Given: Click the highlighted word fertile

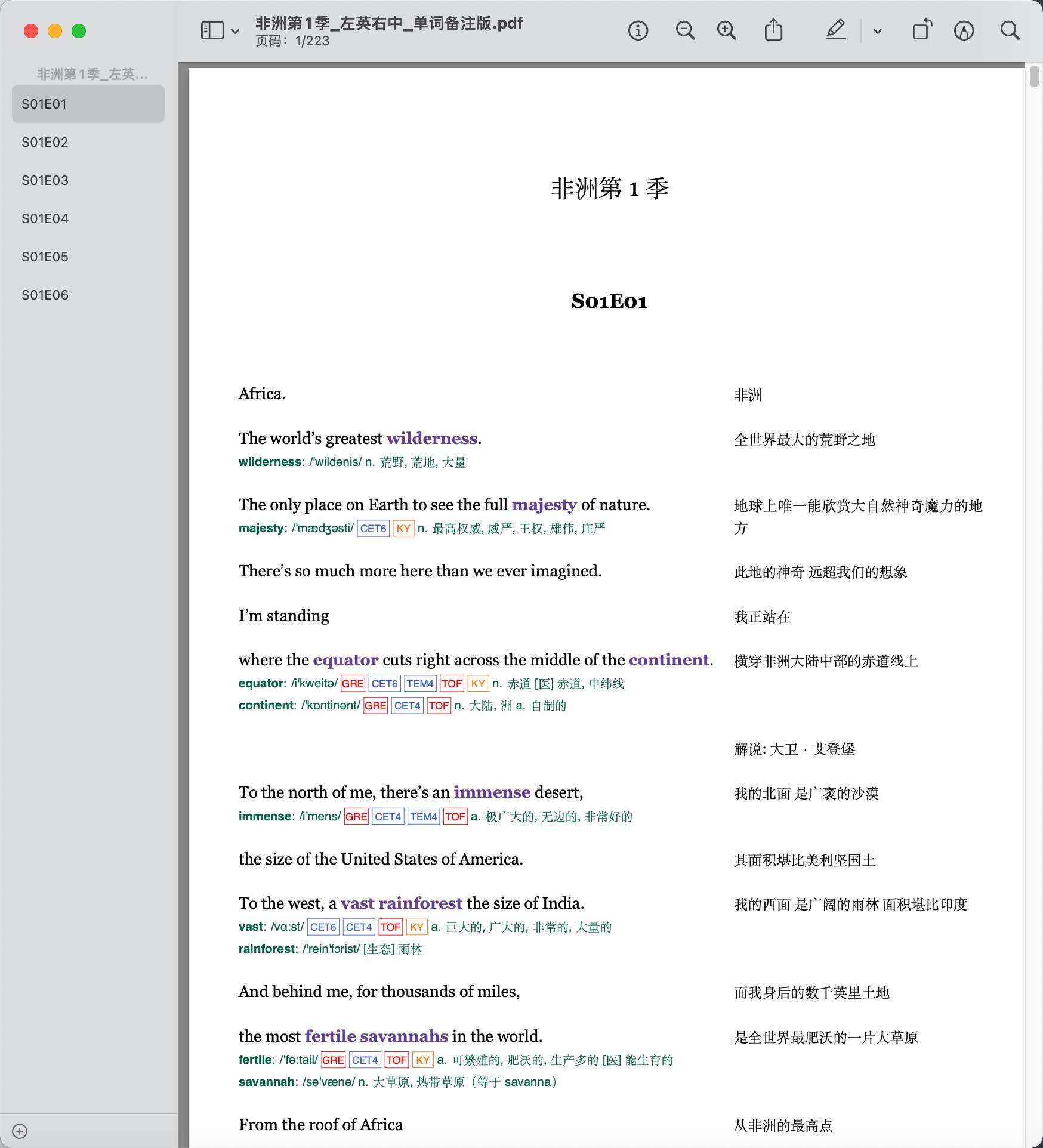Looking at the screenshot, I should (x=330, y=1036).
